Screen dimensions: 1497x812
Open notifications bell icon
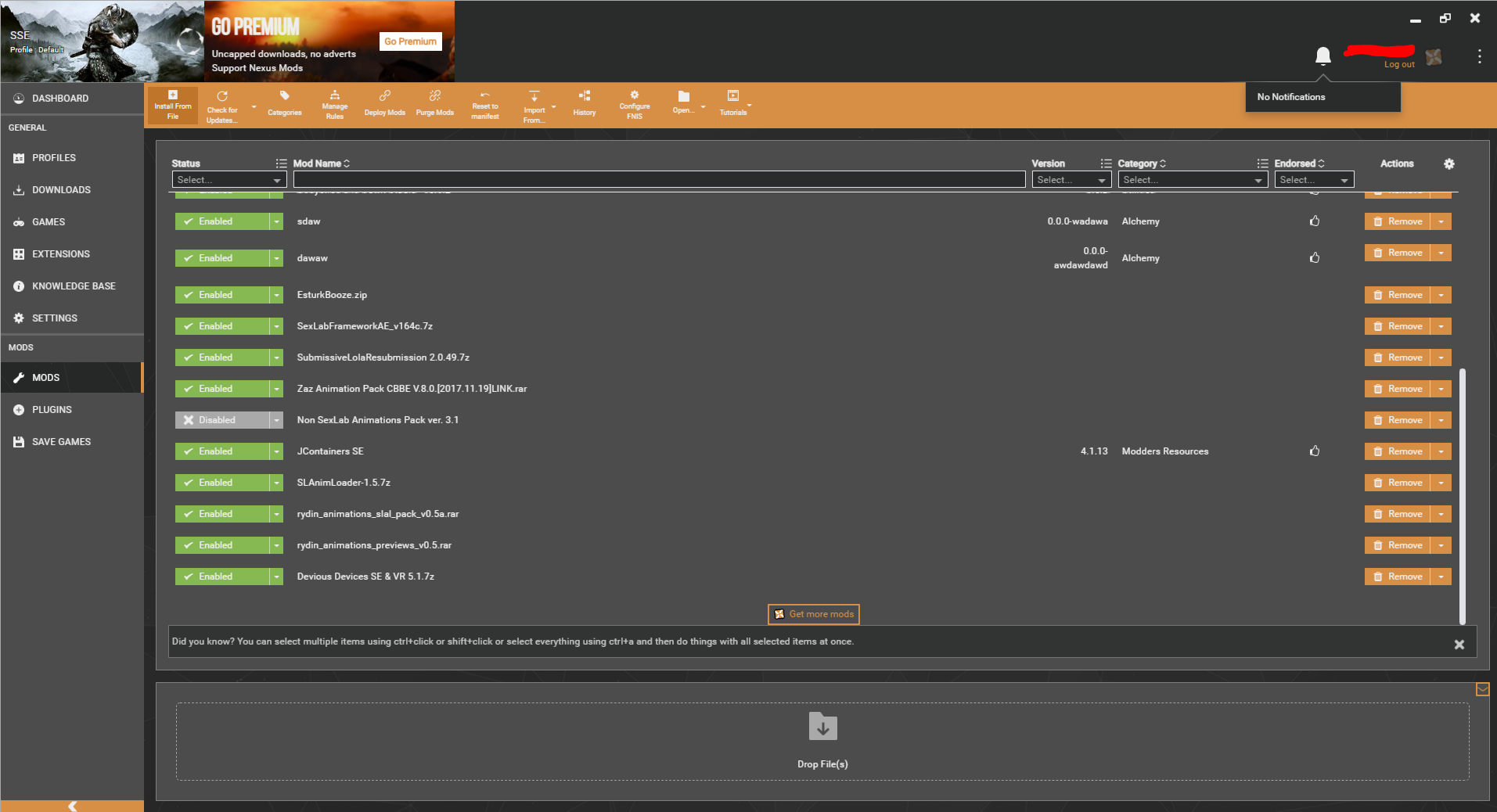(1322, 56)
